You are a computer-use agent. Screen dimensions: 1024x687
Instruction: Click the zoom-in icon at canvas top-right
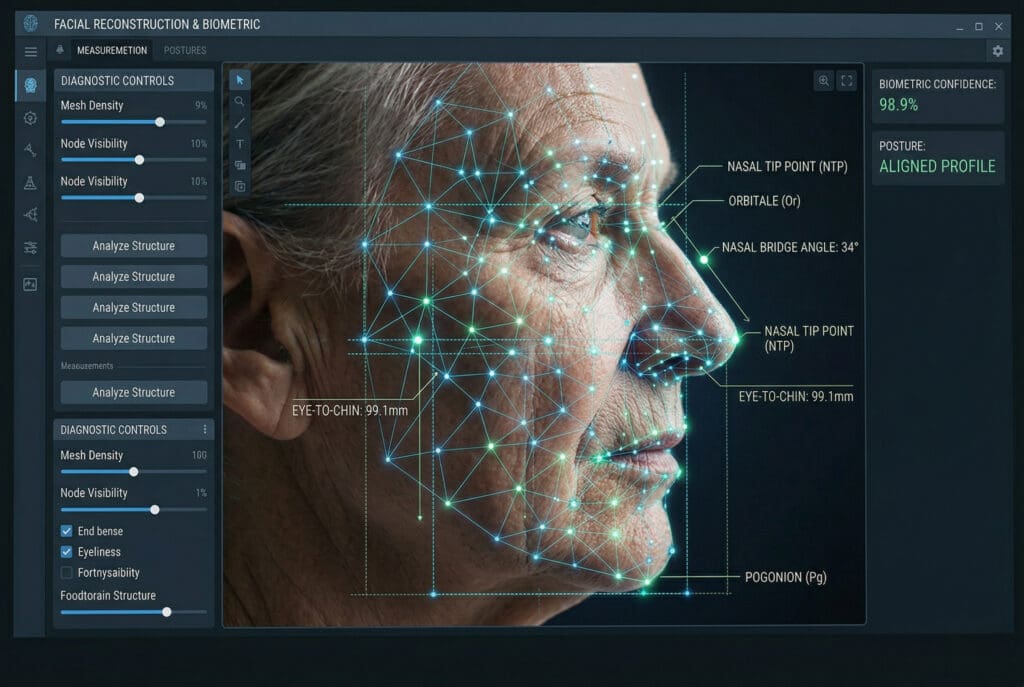point(823,82)
